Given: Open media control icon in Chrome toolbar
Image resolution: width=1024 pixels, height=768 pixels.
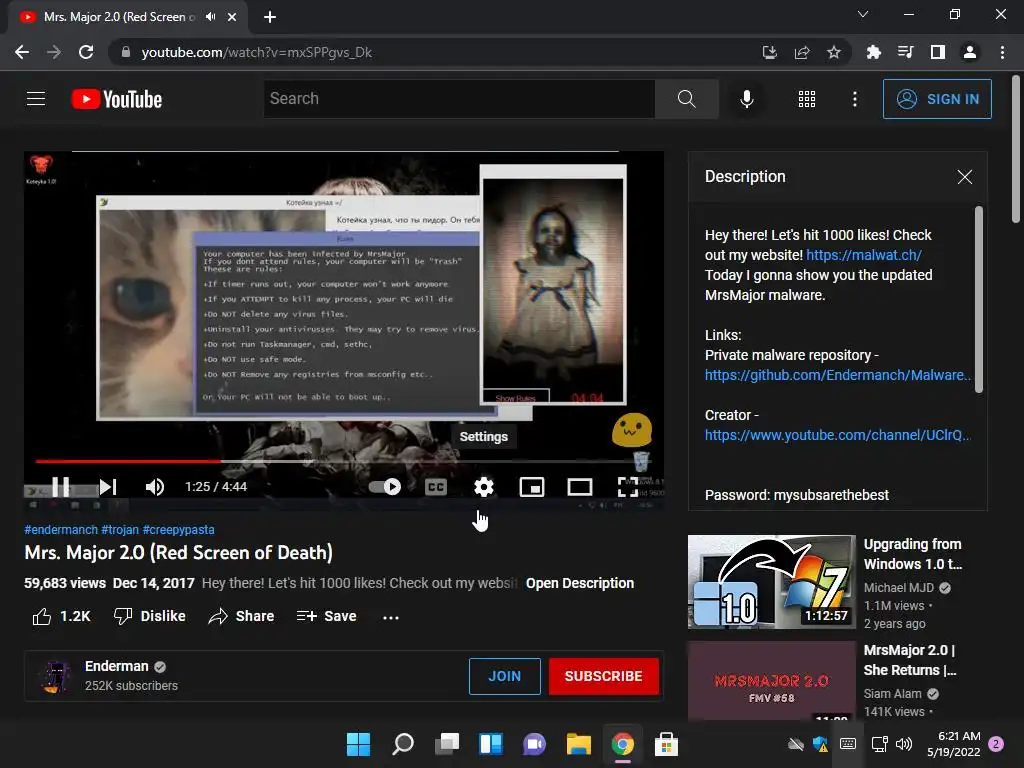Looking at the screenshot, I should coord(905,52).
